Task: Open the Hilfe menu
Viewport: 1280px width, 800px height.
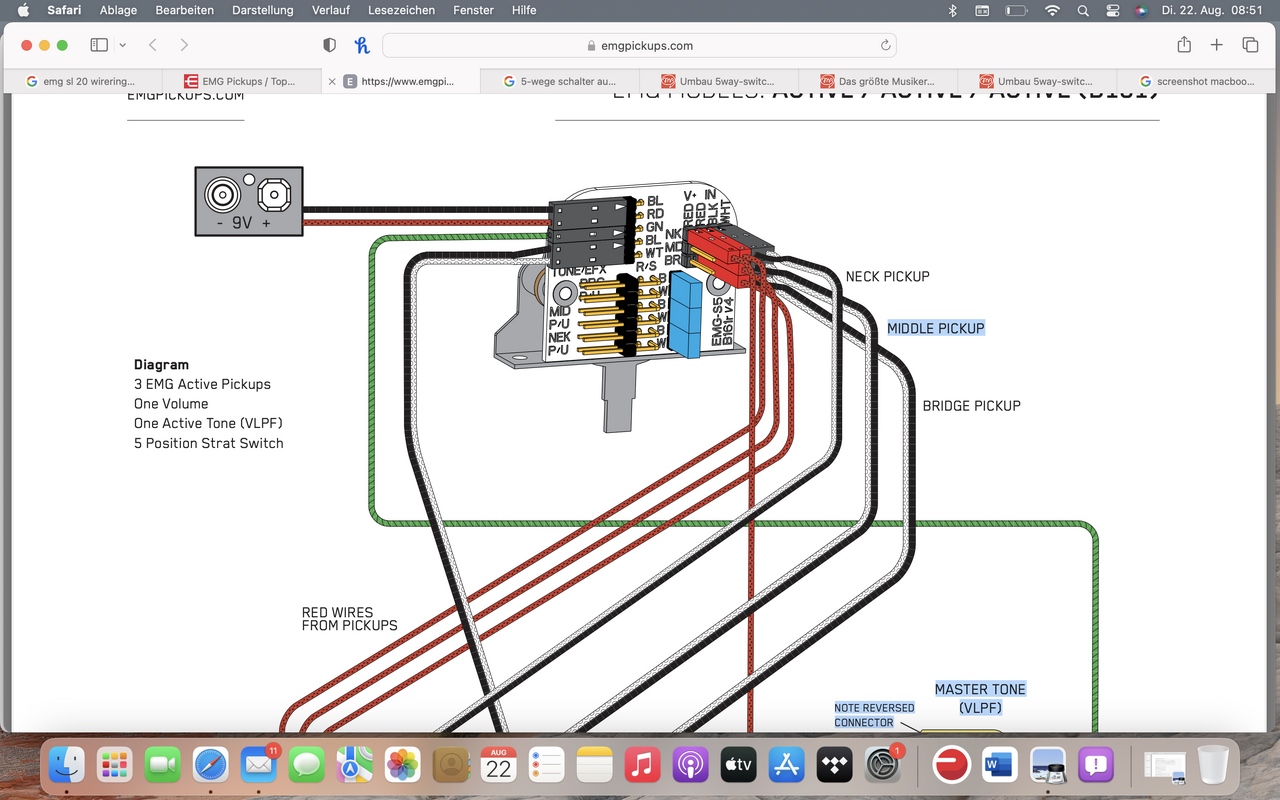Action: tap(524, 10)
